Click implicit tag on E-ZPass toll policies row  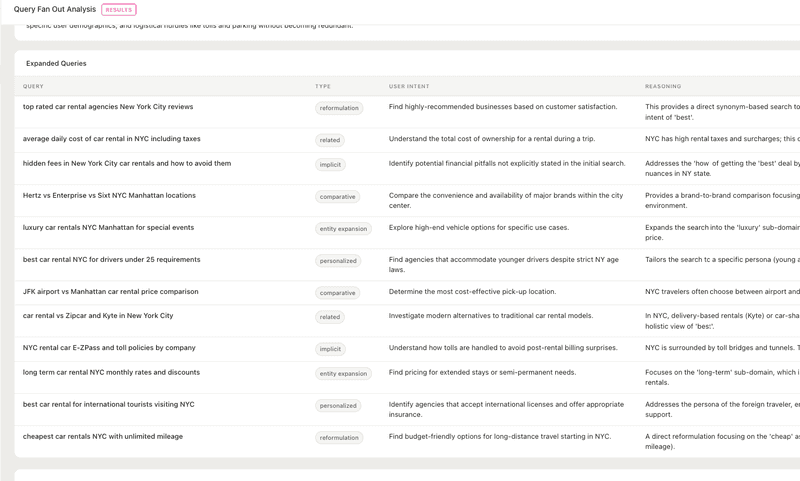click(x=330, y=350)
